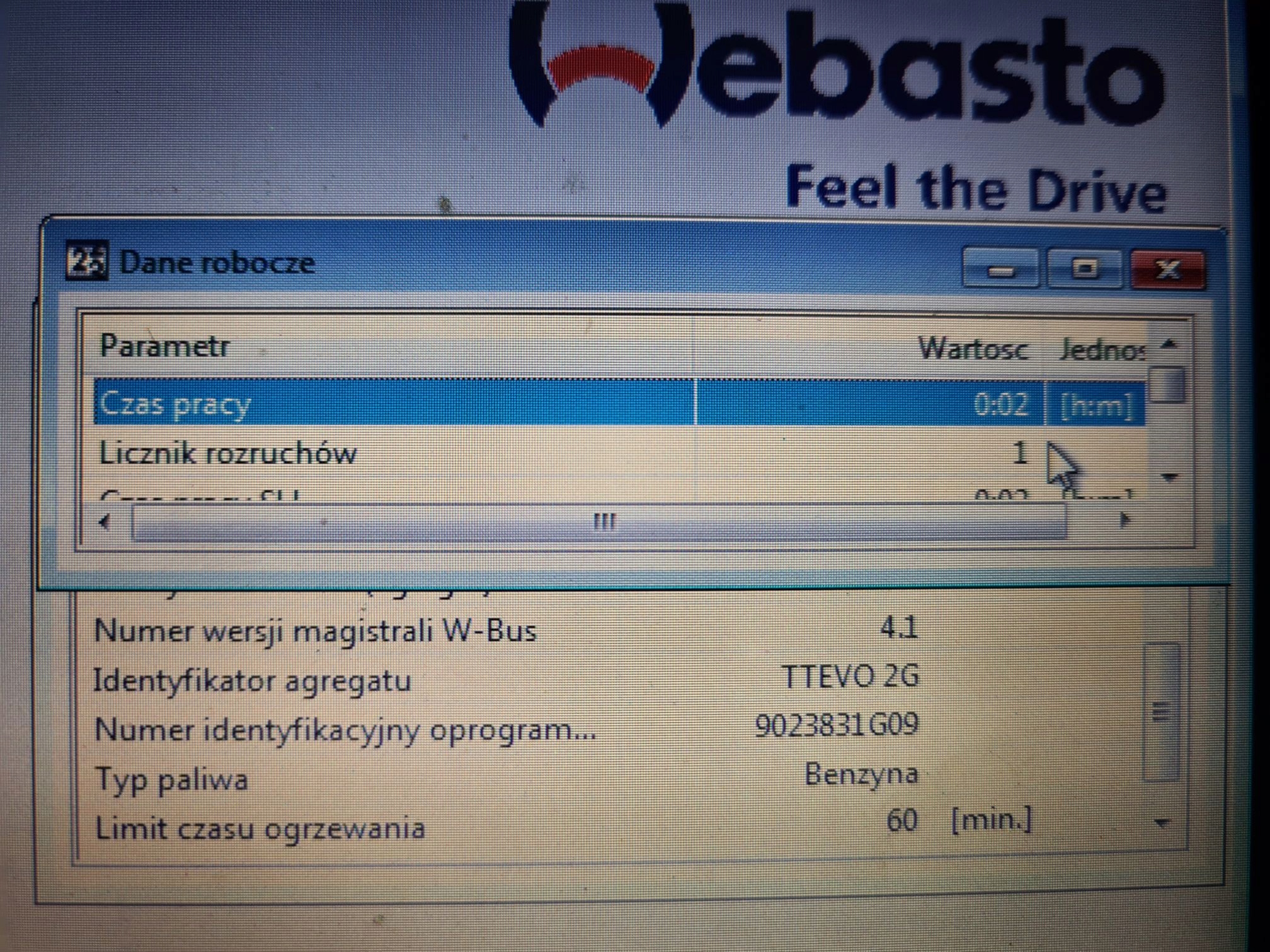Select the Licznik rozruchów row
This screenshot has height=952, width=1270.
(228, 454)
